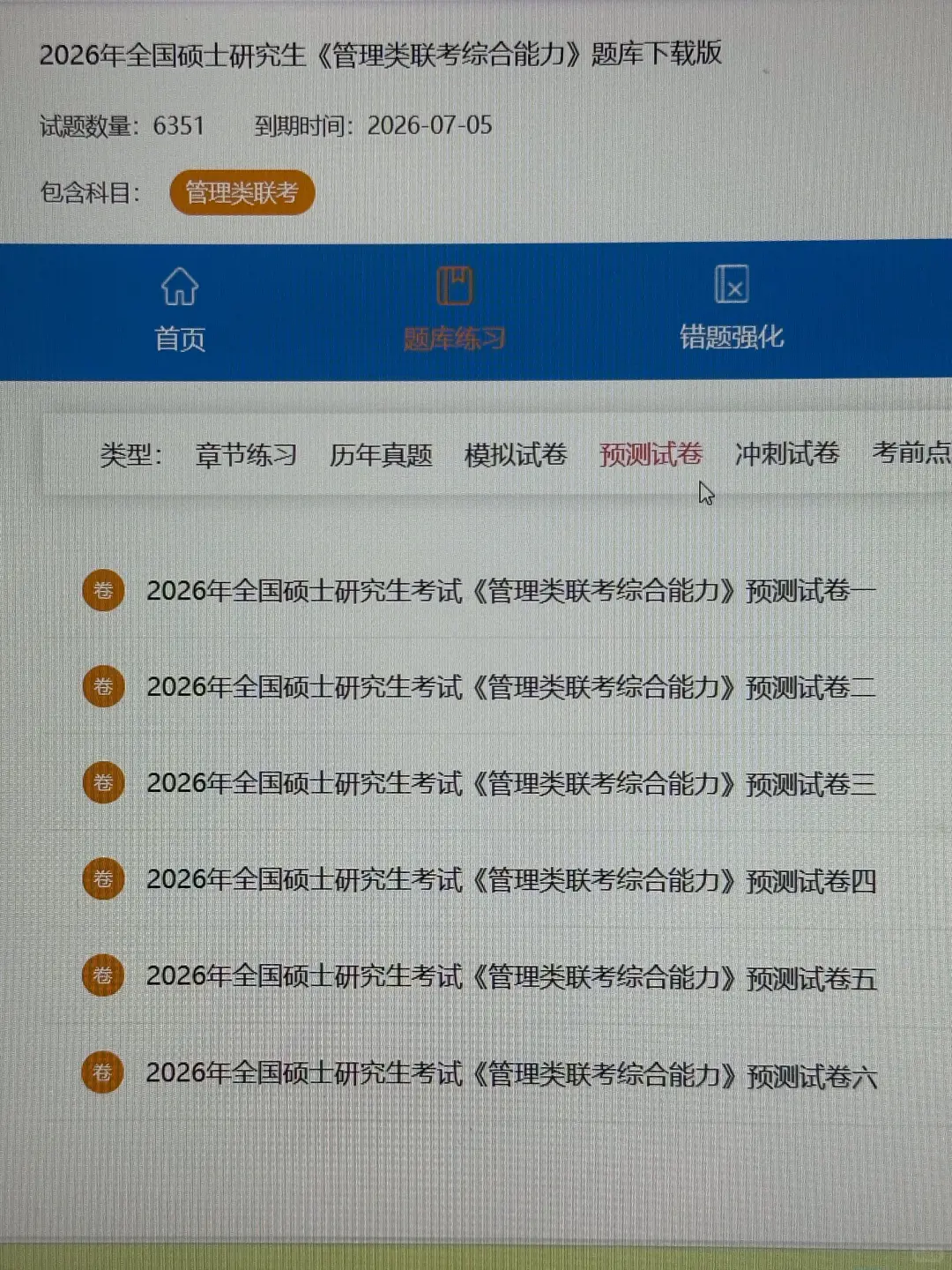Click the 卷 badge beside 预测试卷三
This screenshot has height=1270, width=952.
pyautogui.click(x=103, y=782)
